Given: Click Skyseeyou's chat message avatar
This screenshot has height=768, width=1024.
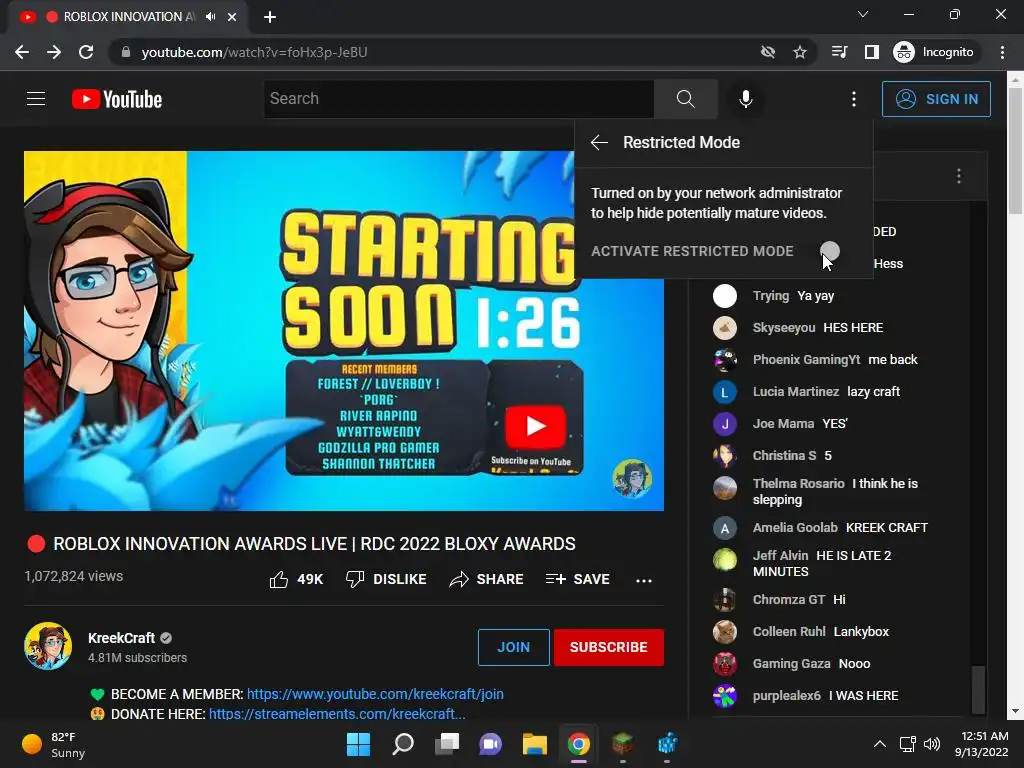Looking at the screenshot, I should [725, 328].
